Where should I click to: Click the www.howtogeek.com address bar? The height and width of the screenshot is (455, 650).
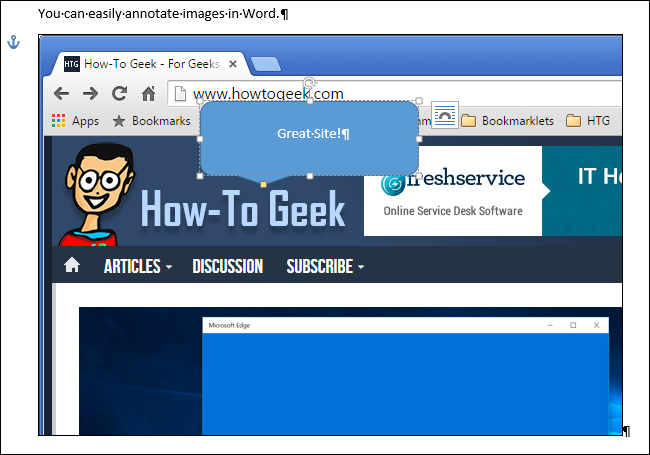click(395, 94)
